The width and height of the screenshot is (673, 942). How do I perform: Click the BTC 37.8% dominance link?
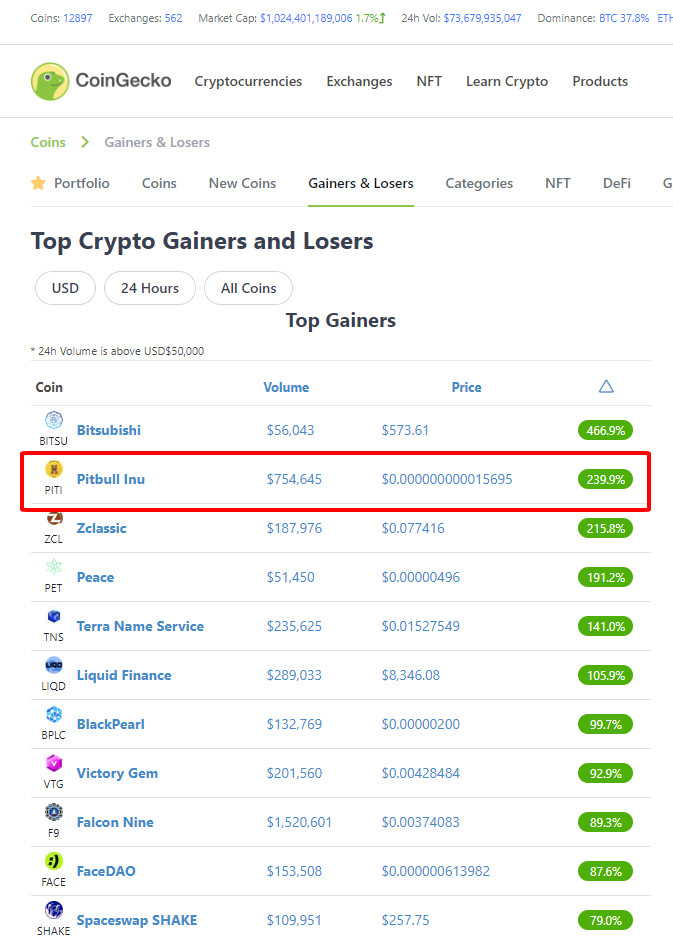624,18
